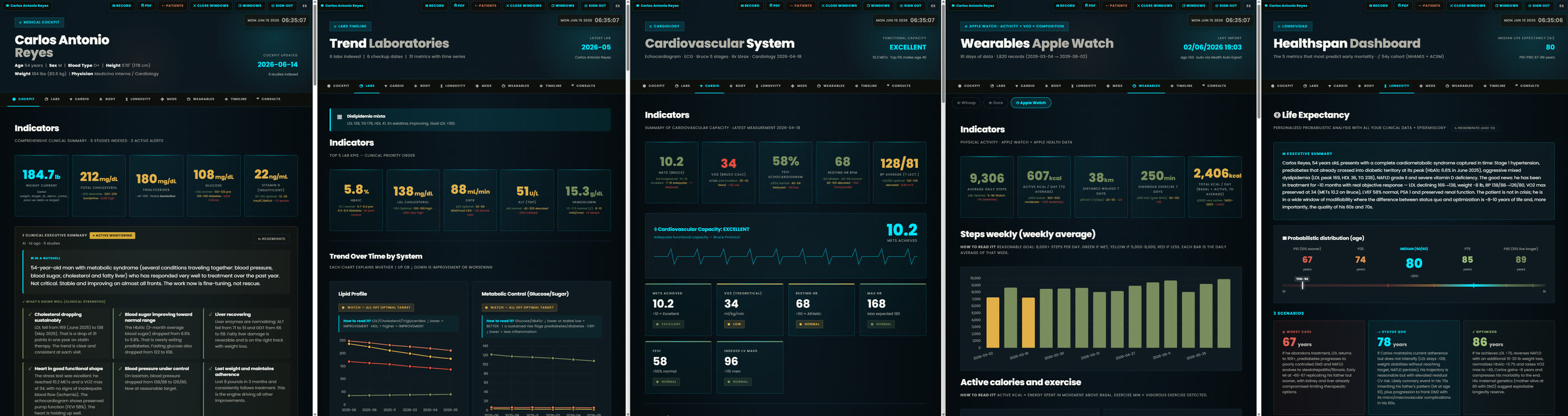The width and height of the screenshot is (1568, 416).
Task: Click the Active Monitoring badge
Action: pos(113,235)
